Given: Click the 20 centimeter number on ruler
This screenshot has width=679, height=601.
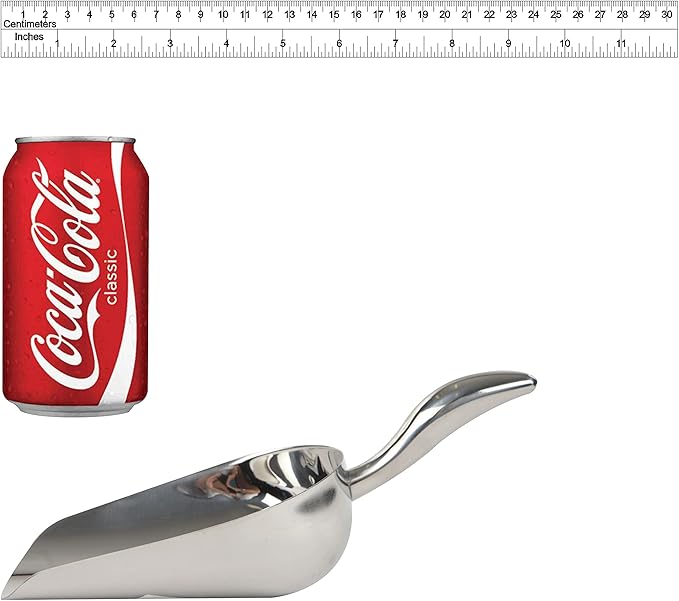Looking at the screenshot, I should pos(445,14).
